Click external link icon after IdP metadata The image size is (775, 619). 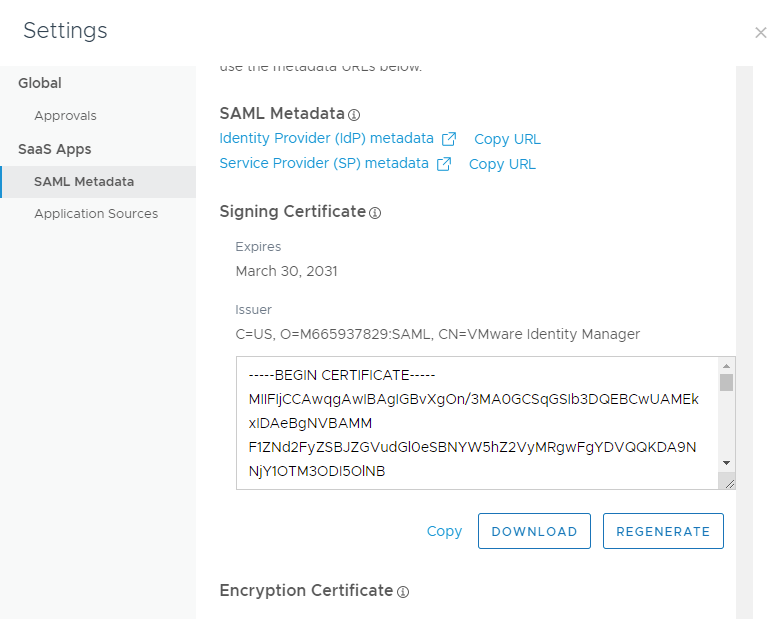point(450,139)
